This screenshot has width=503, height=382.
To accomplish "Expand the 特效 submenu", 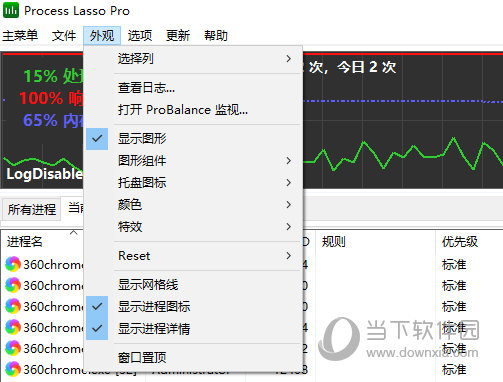I will [x=193, y=227].
